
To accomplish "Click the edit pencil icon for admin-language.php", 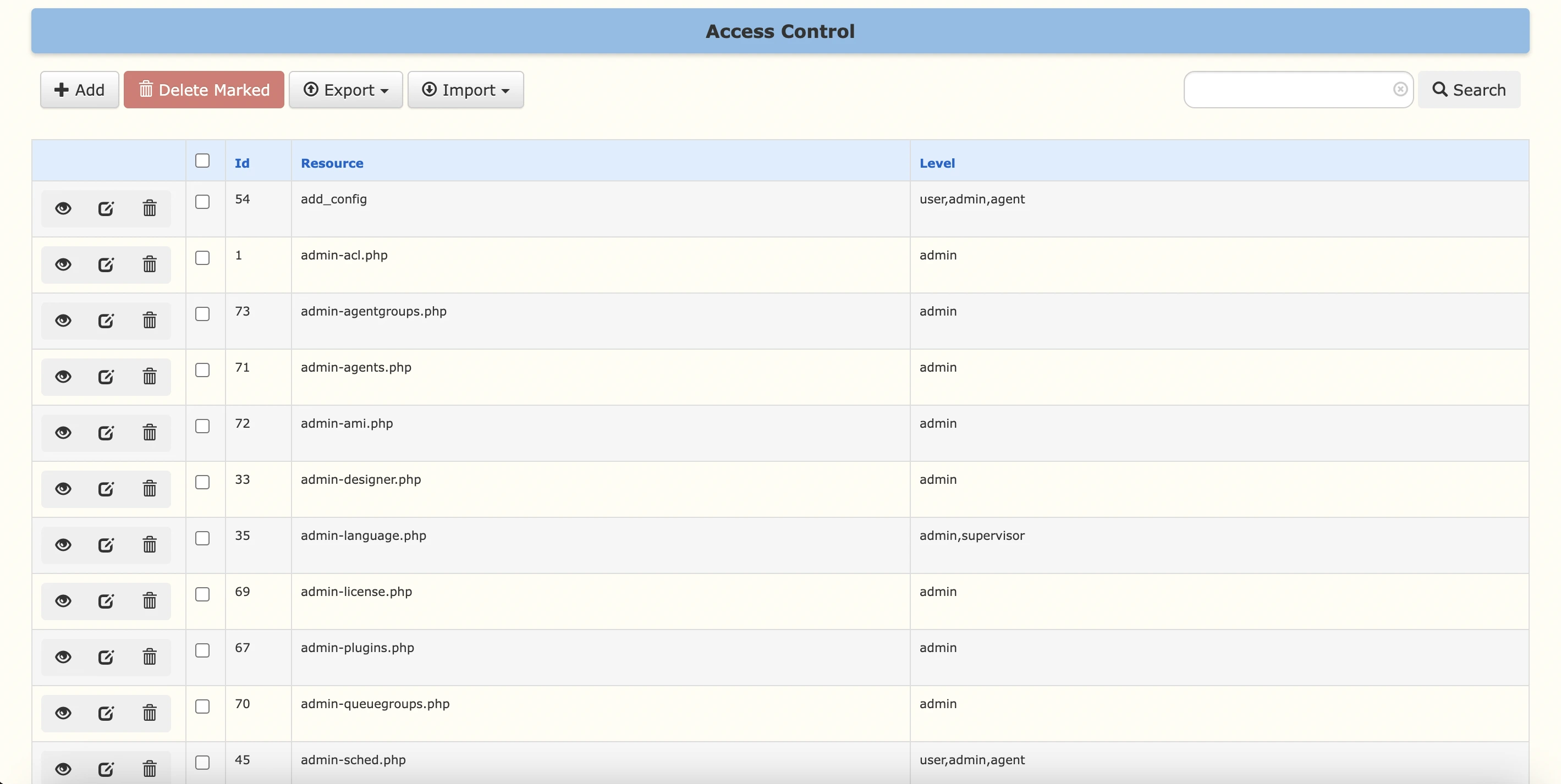I will 106,545.
